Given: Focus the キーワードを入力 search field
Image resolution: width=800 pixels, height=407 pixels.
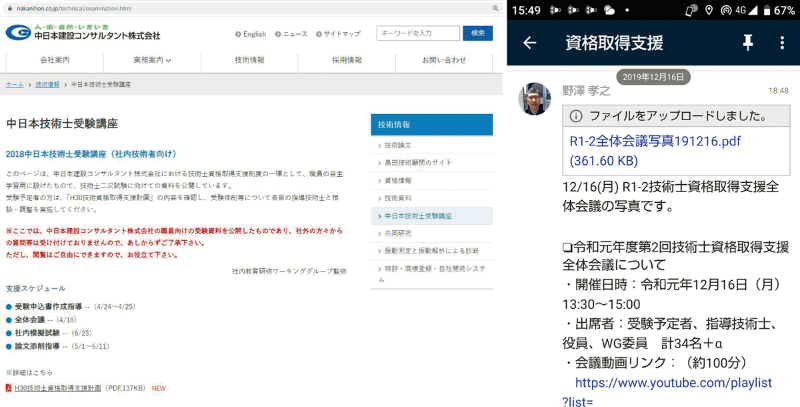Looking at the screenshot, I should 417,33.
